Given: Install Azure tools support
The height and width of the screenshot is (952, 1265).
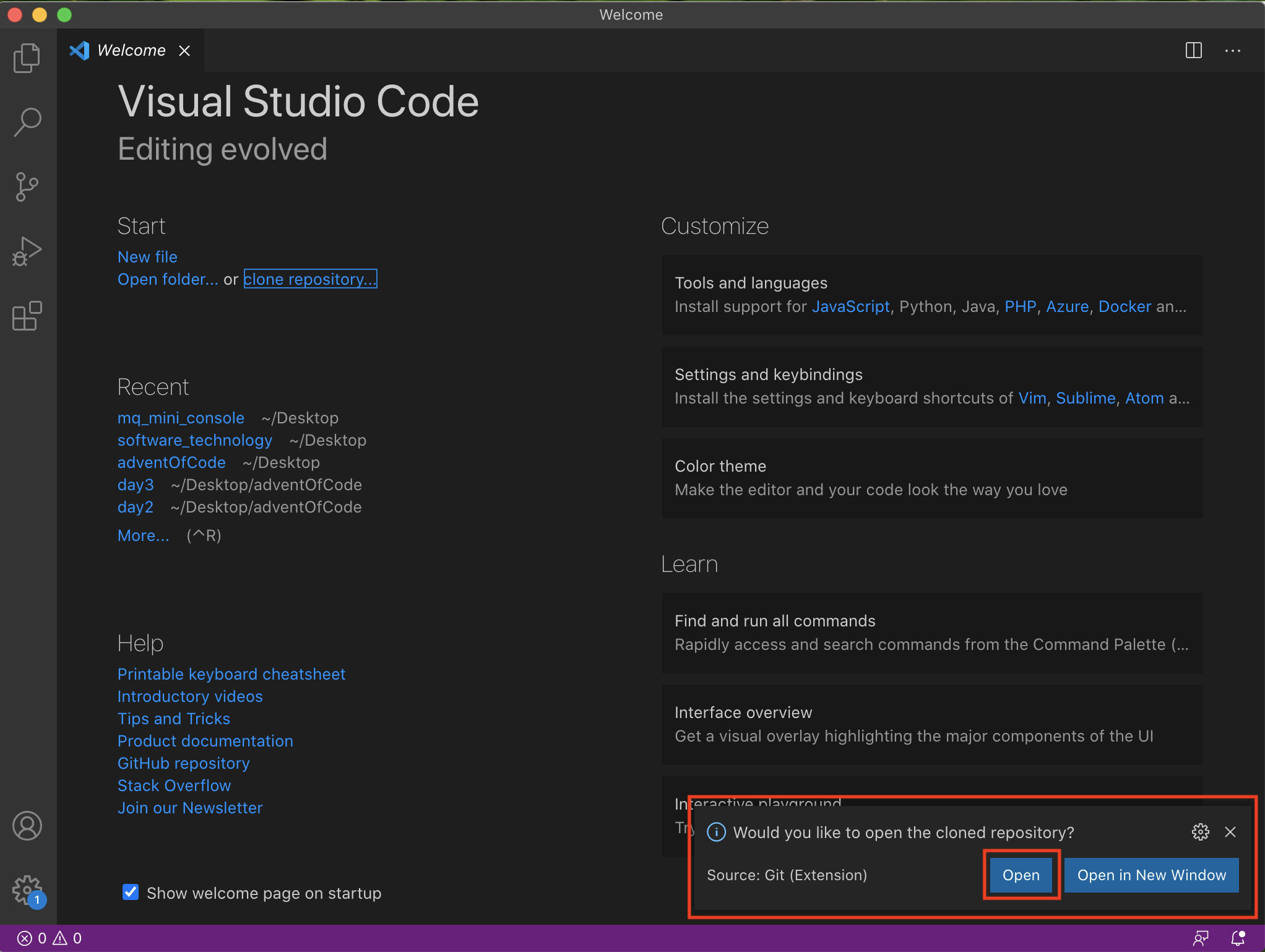Looking at the screenshot, I should point(1067,306).
